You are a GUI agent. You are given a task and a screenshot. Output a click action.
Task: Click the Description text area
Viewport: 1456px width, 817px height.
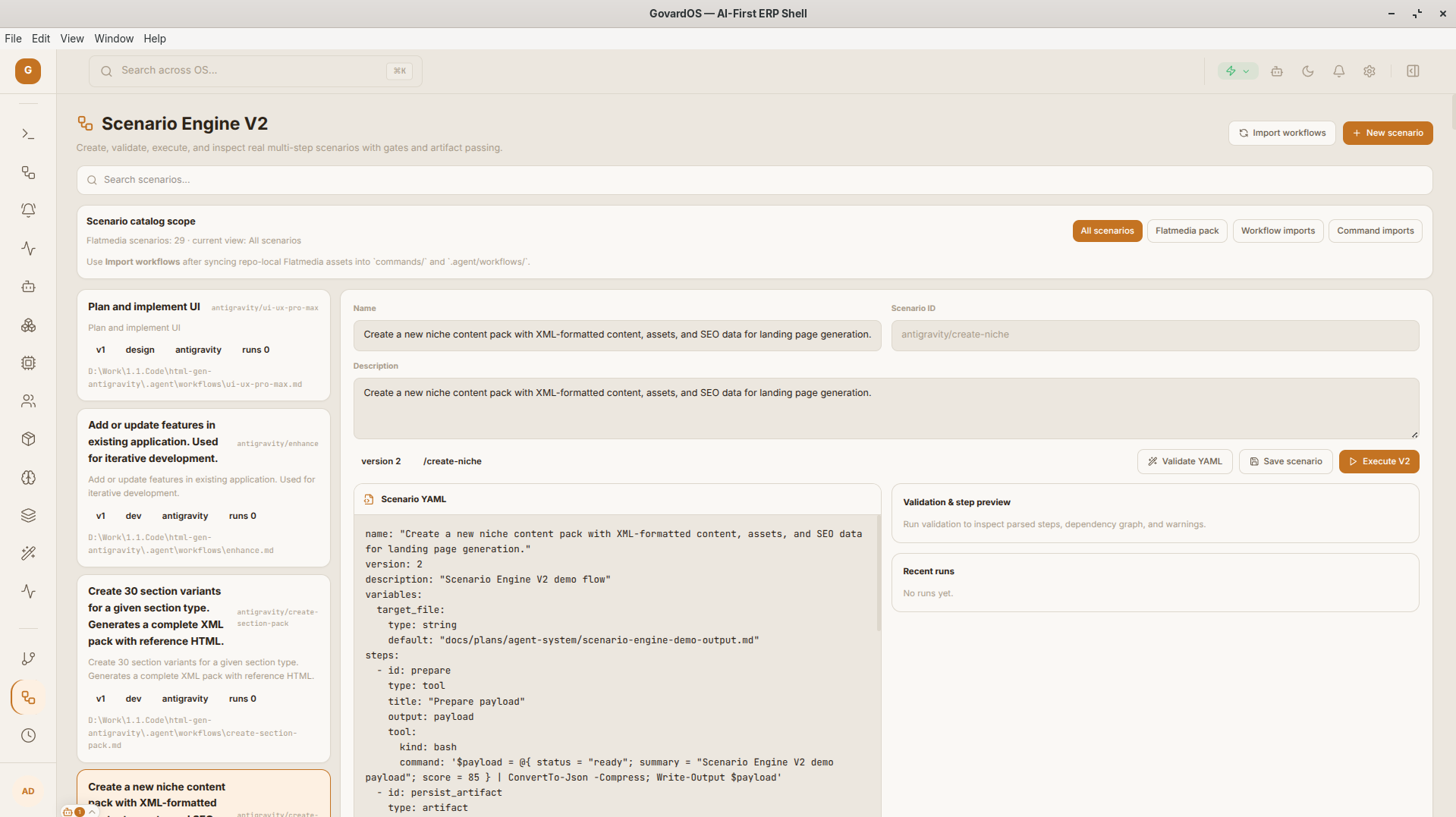coord(886,409)
